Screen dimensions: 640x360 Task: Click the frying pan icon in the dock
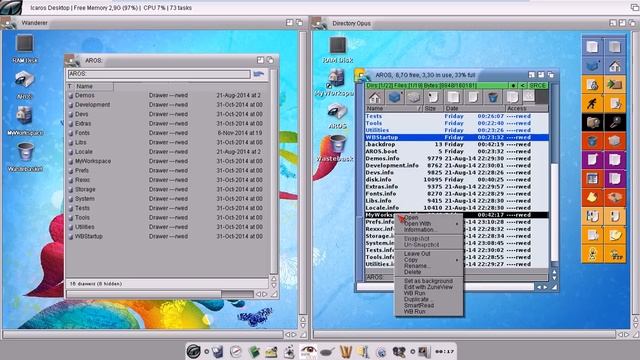[x=327, y=351]
